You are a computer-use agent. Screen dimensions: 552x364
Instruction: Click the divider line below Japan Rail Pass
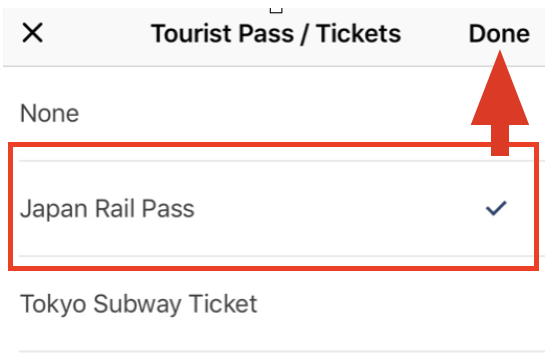pos(276,256)
